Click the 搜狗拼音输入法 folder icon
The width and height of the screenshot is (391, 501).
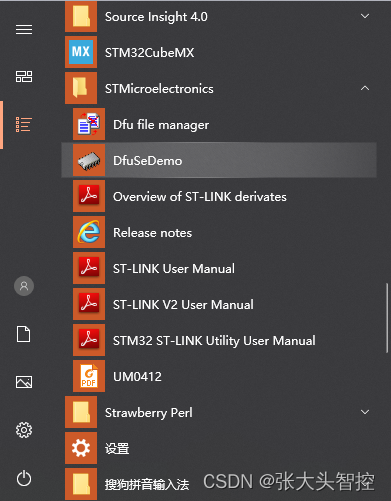[81, 484]
